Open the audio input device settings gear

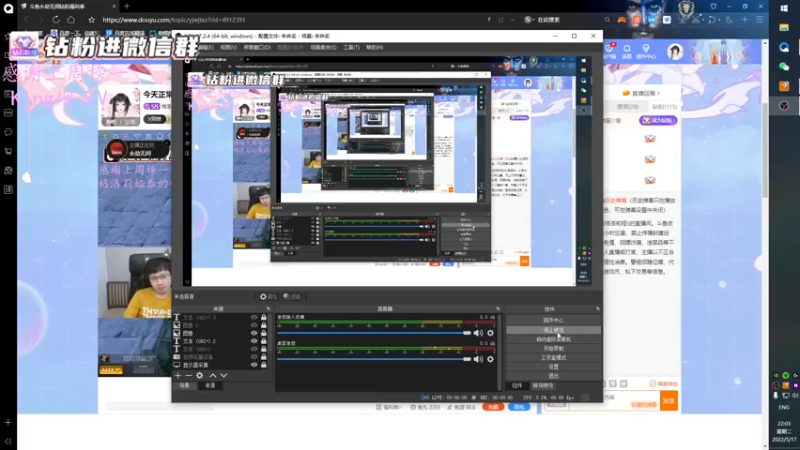click(x=490, y=333)
